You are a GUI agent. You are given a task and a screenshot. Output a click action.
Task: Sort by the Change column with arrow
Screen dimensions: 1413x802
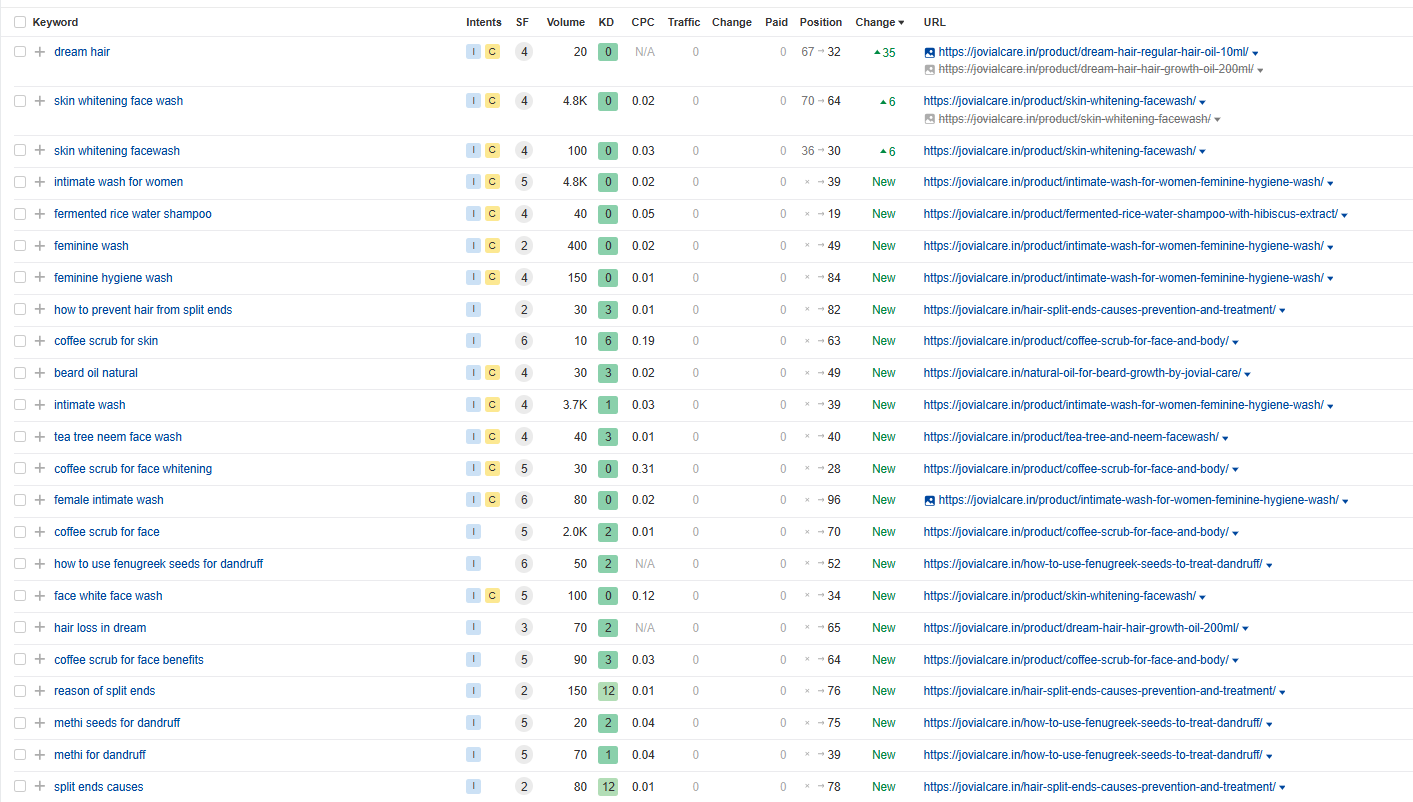[x=879, y=22]
